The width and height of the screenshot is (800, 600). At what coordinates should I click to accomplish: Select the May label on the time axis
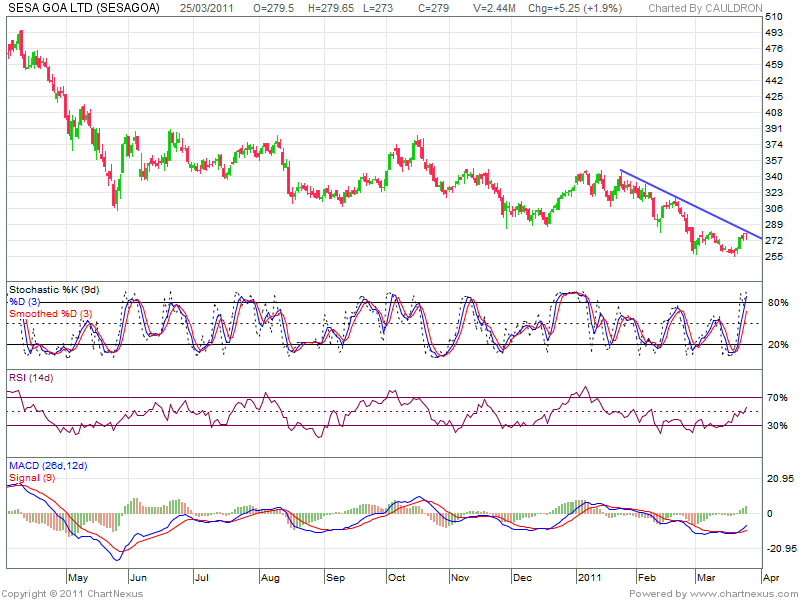[79, 578]
